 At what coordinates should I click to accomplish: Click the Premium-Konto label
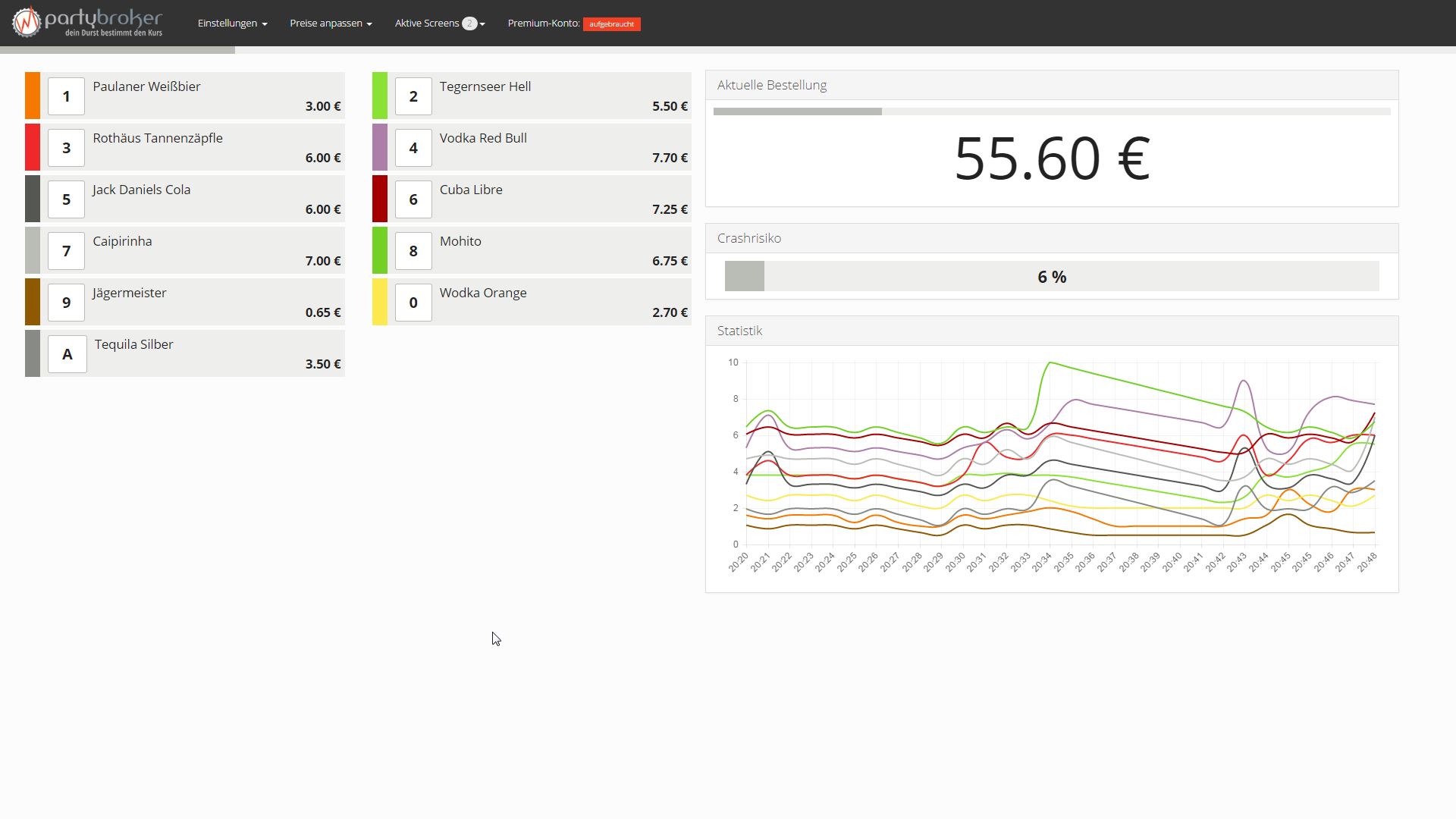coord(544,24)
